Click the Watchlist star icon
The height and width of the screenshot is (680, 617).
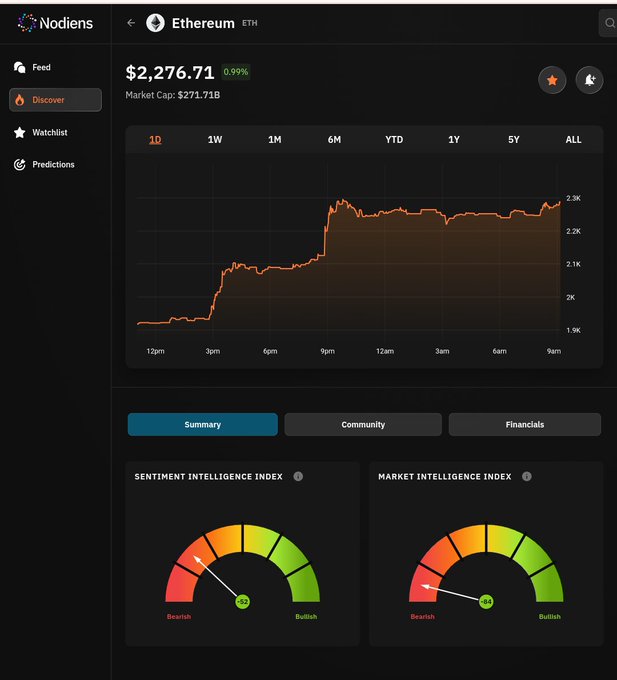point(20,132)
